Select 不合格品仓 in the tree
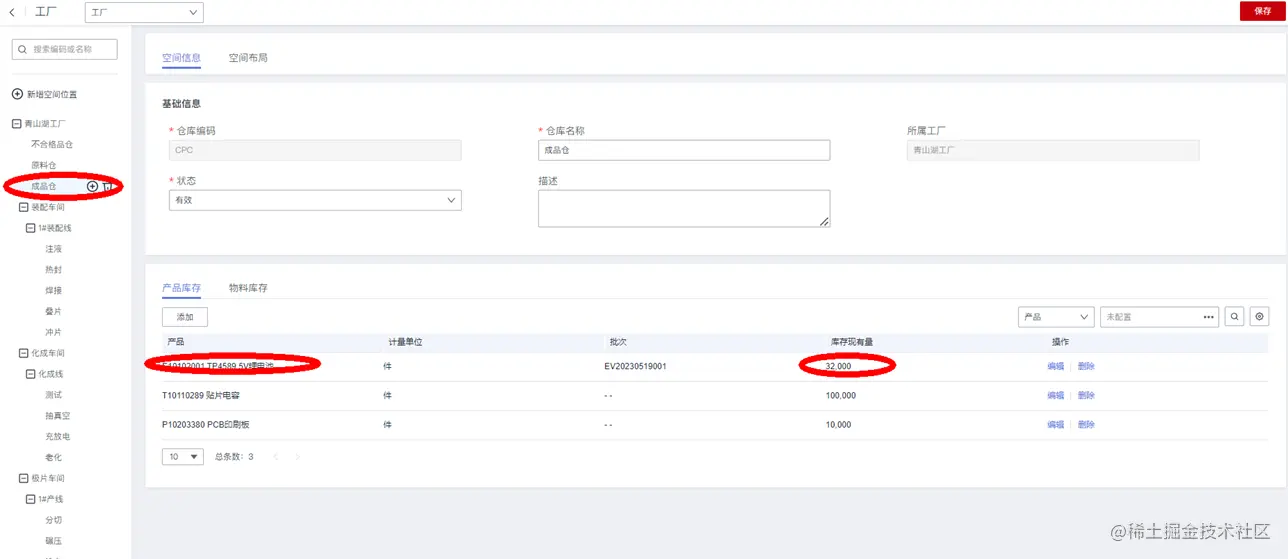This screenshot has height=559, width=1288. [52, 144]
